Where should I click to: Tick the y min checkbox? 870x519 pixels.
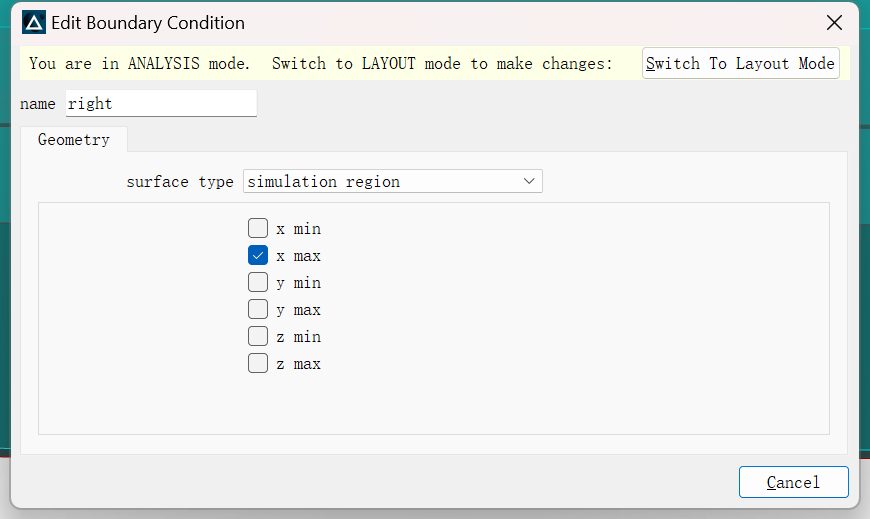[x=258, y=282]
